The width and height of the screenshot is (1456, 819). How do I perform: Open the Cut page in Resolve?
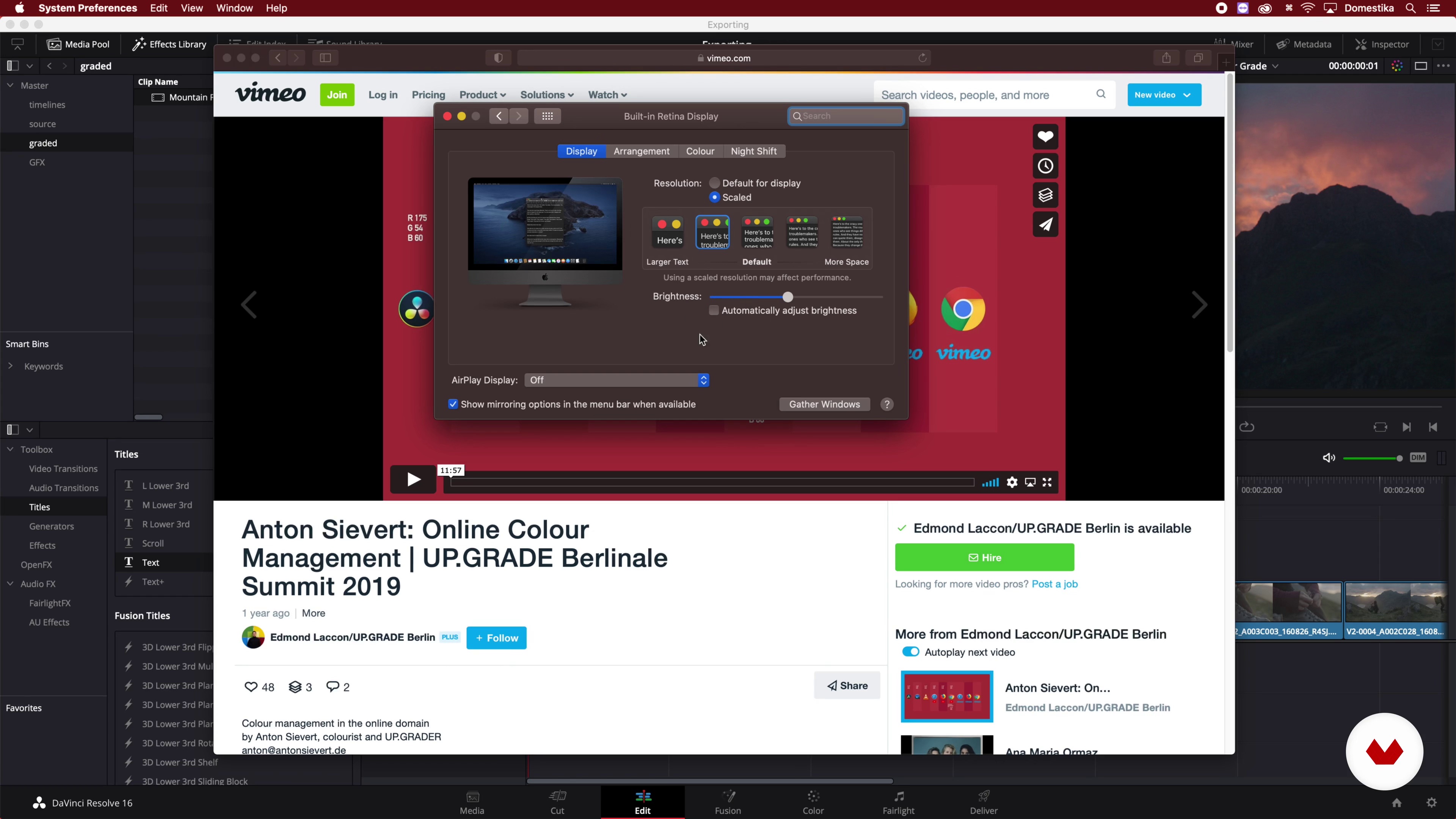(557, 803)
